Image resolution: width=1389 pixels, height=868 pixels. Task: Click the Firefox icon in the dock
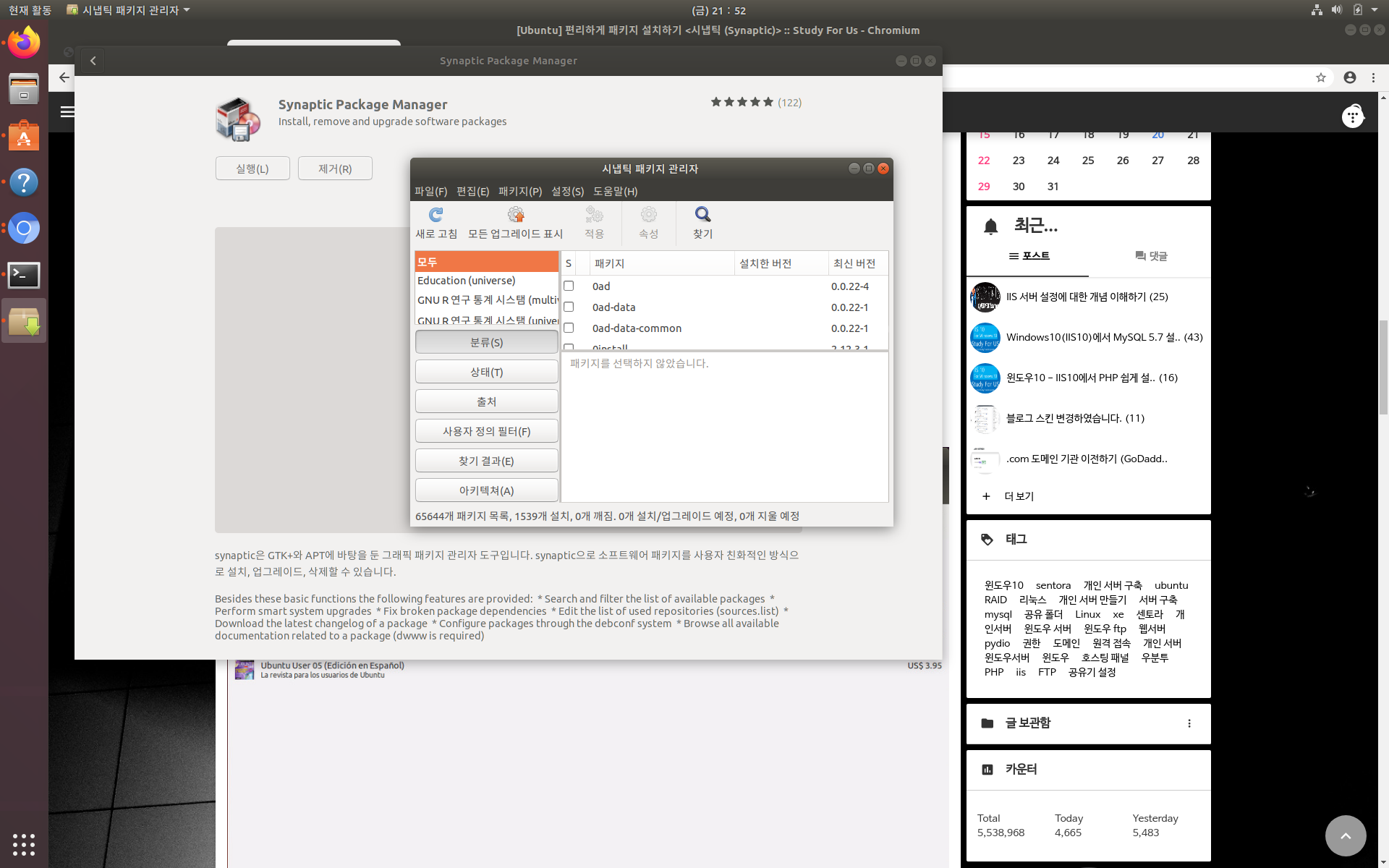[24, 43]
